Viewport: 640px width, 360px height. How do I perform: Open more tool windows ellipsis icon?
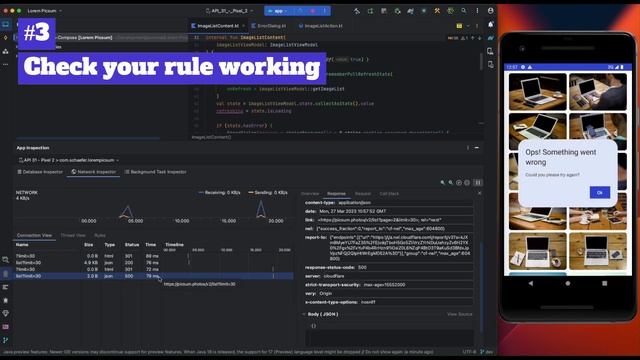click(6, 64)
